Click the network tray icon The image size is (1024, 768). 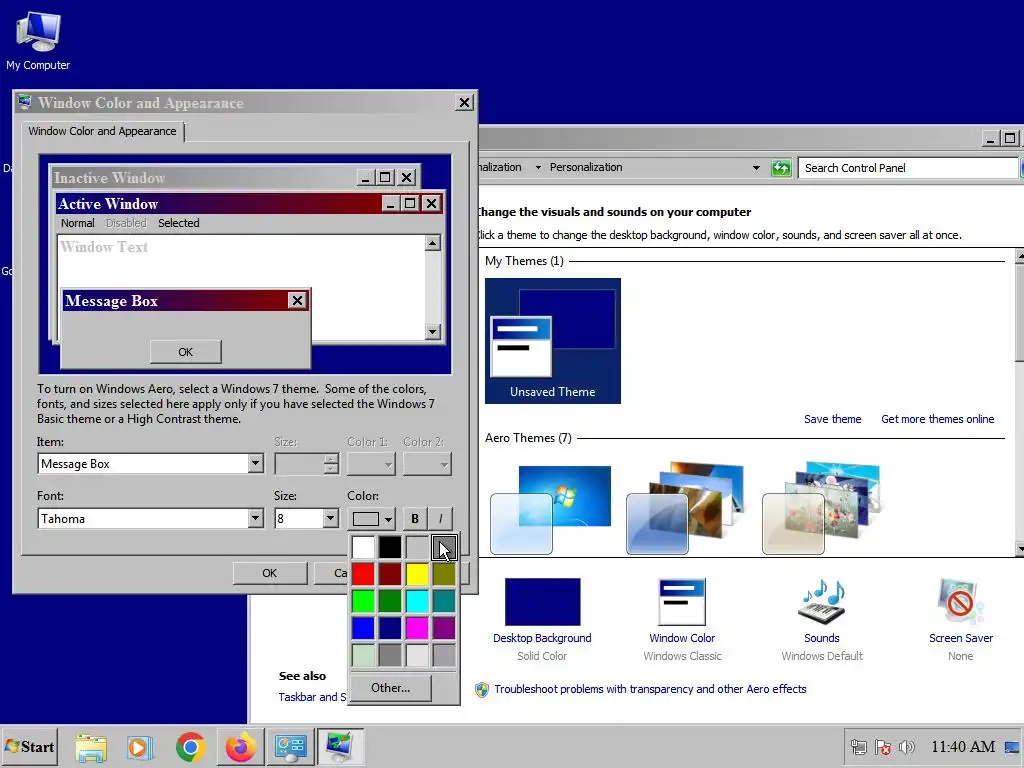[859, 746]
